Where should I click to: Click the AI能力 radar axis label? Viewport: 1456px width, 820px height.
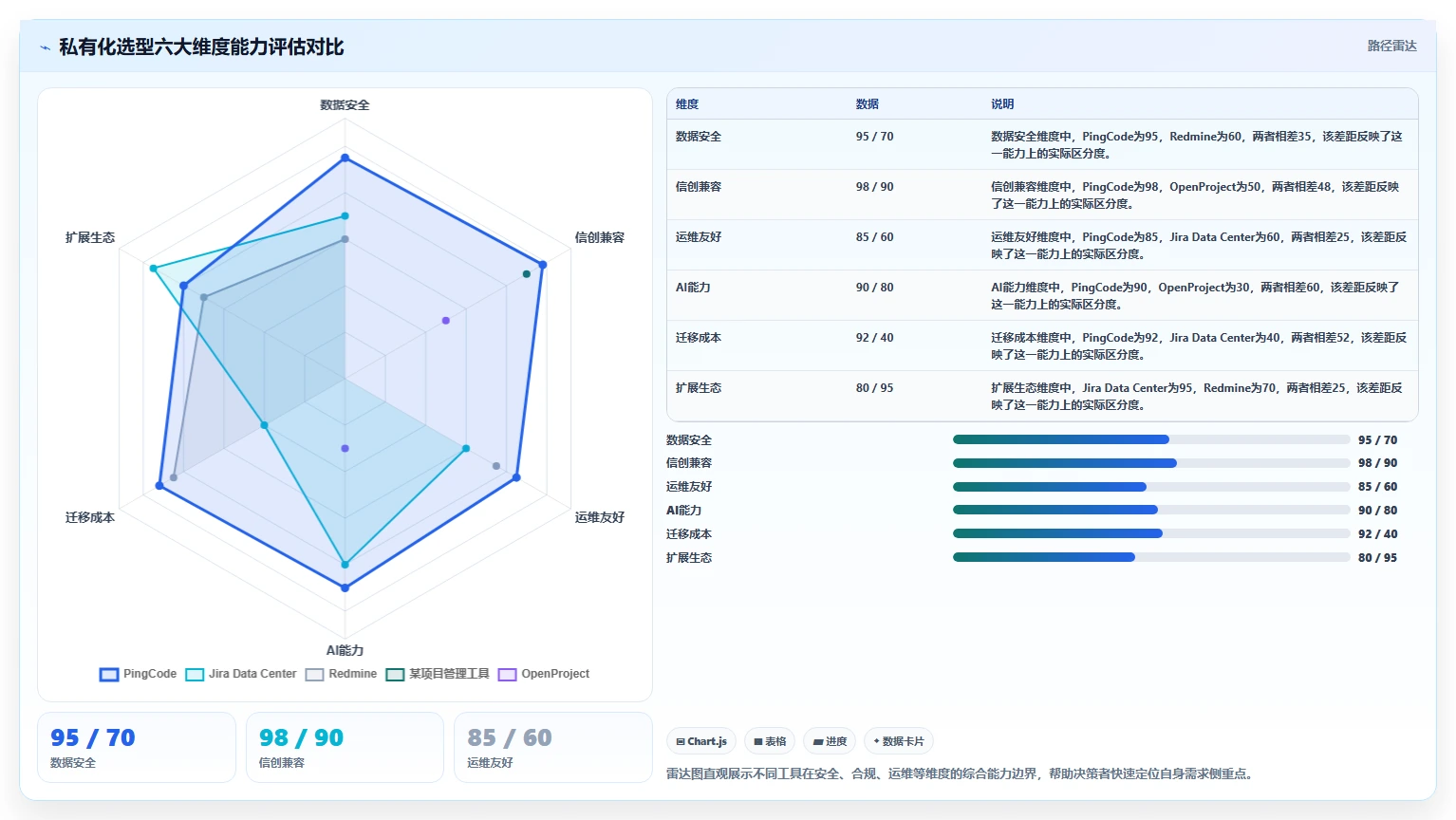pos(345,650)
